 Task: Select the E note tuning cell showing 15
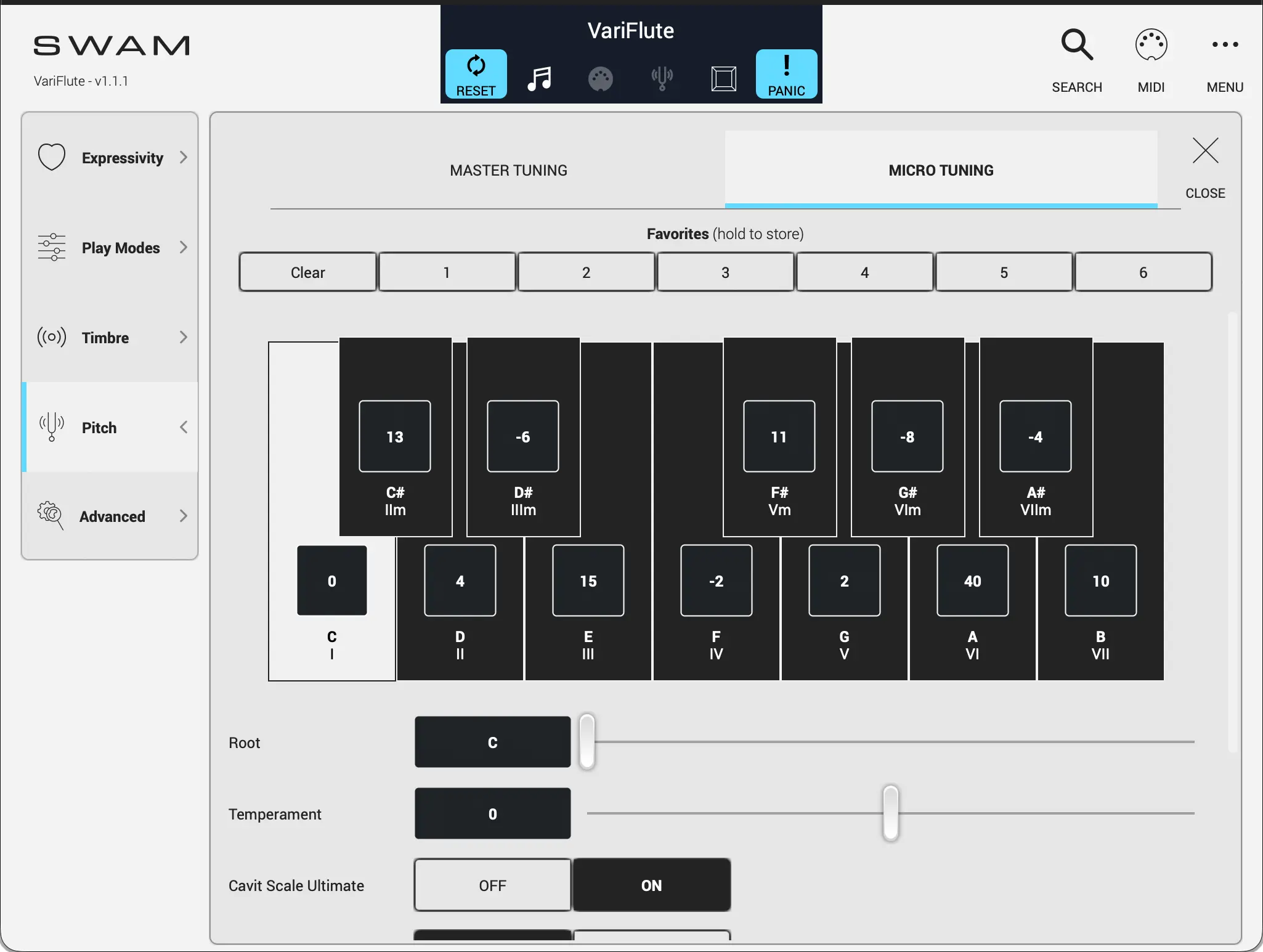[587, 580]
